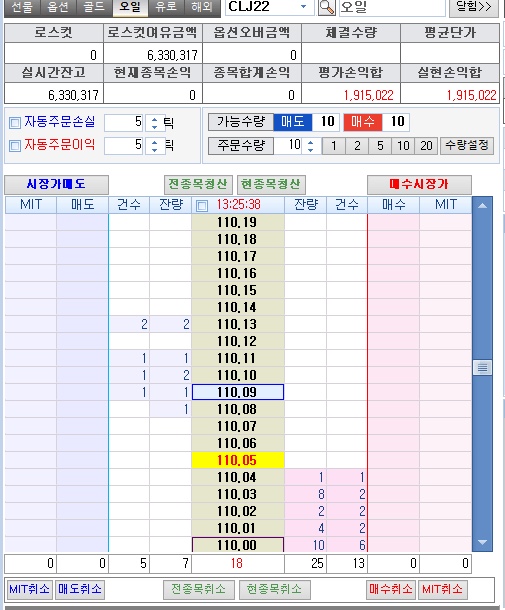The image size is (505, 610).
Task: Increase the 주문수량 order quantity stepper
Action: (310, 142)
